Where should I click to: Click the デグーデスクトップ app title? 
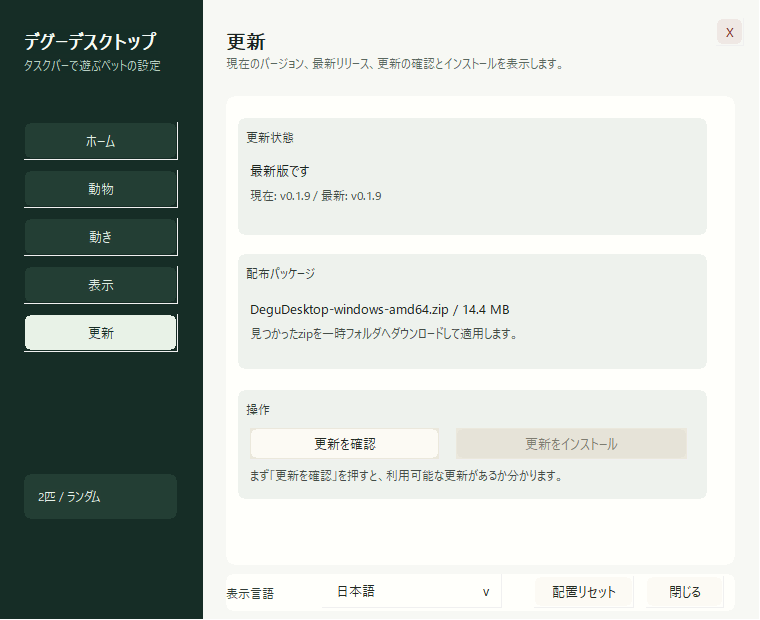[90, 41]
